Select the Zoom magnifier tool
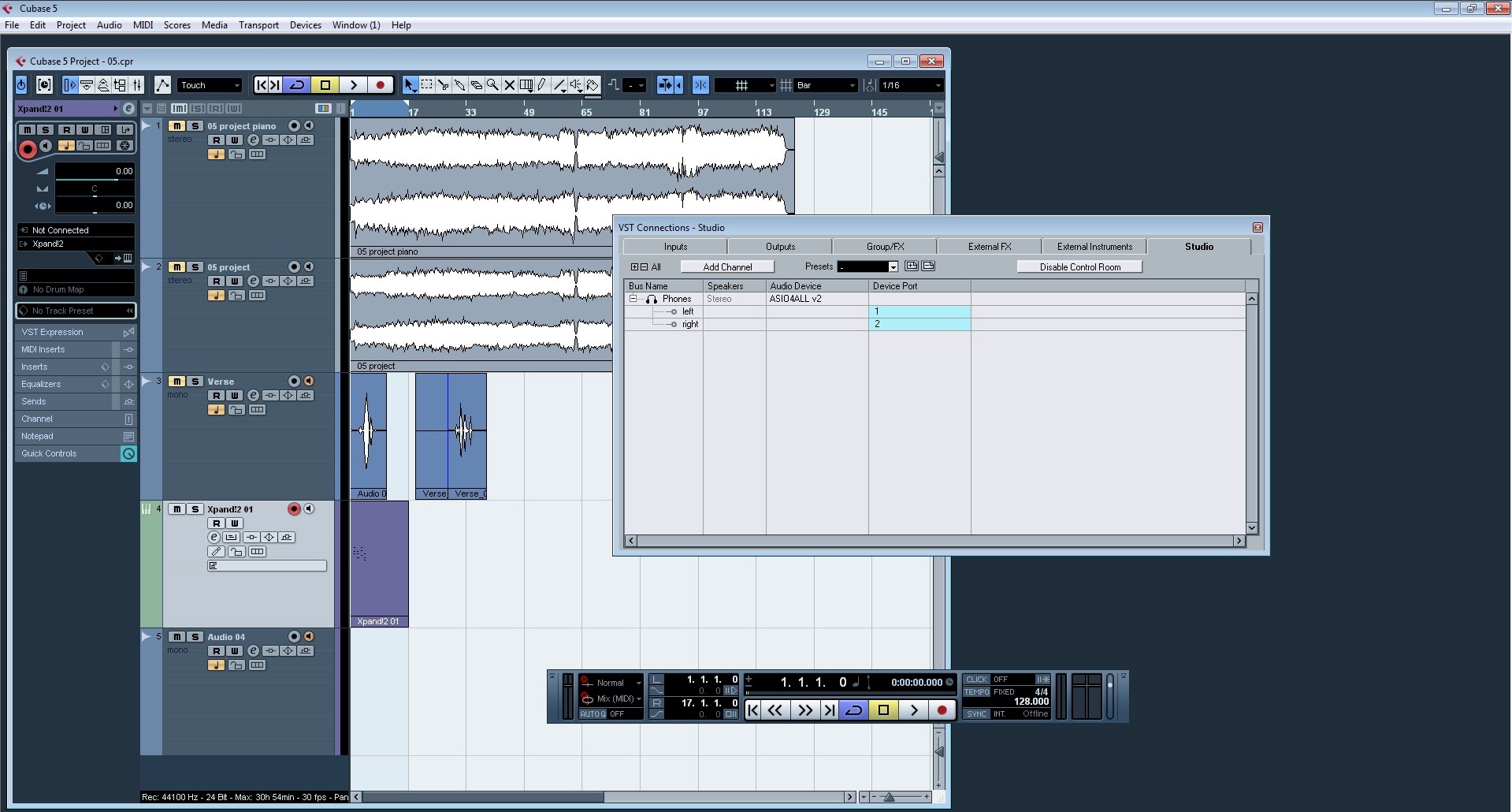The height and width of the screenshot is (812, 1512). pyautogui.click(x=492, y=85)
